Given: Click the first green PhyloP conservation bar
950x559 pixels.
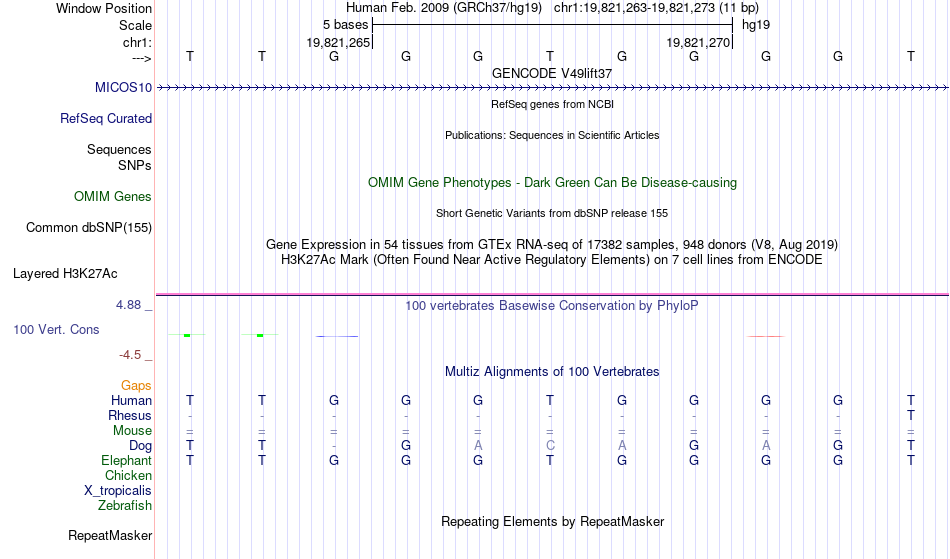Looking at the screenshot, I should pos(187,335).
